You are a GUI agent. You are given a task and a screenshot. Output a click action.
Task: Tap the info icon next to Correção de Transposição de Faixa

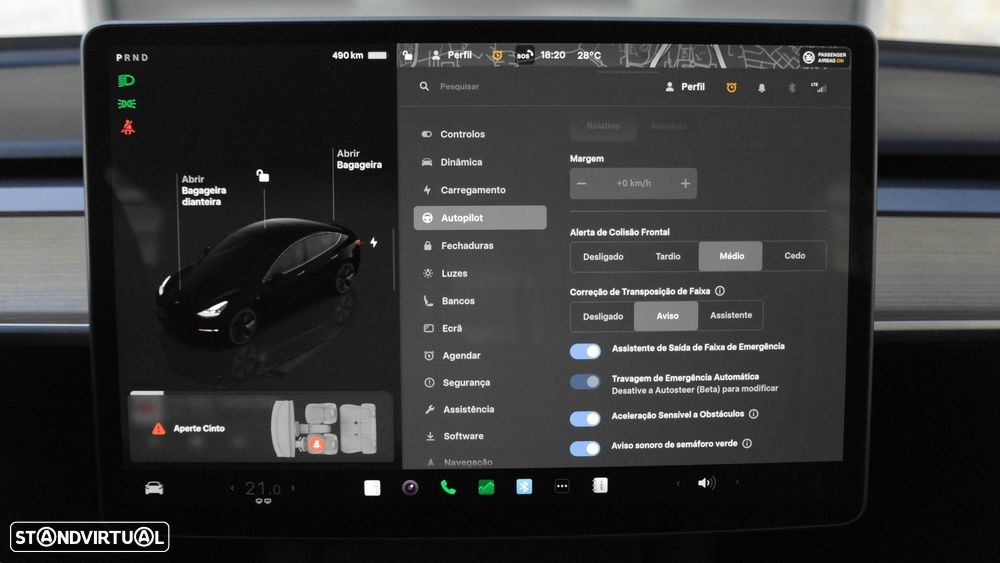720,291
